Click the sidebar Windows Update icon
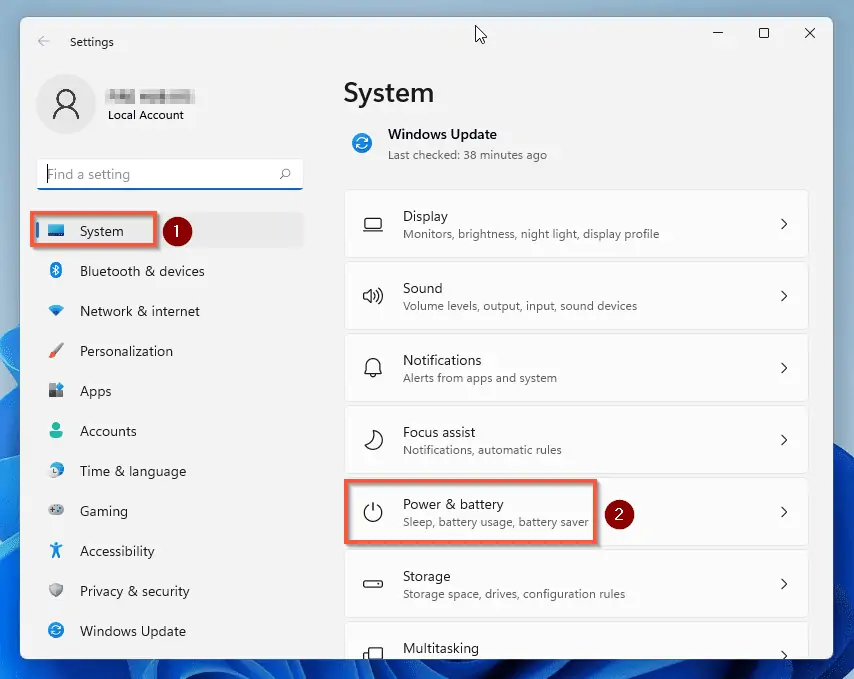854x679 pixels. 56,631
